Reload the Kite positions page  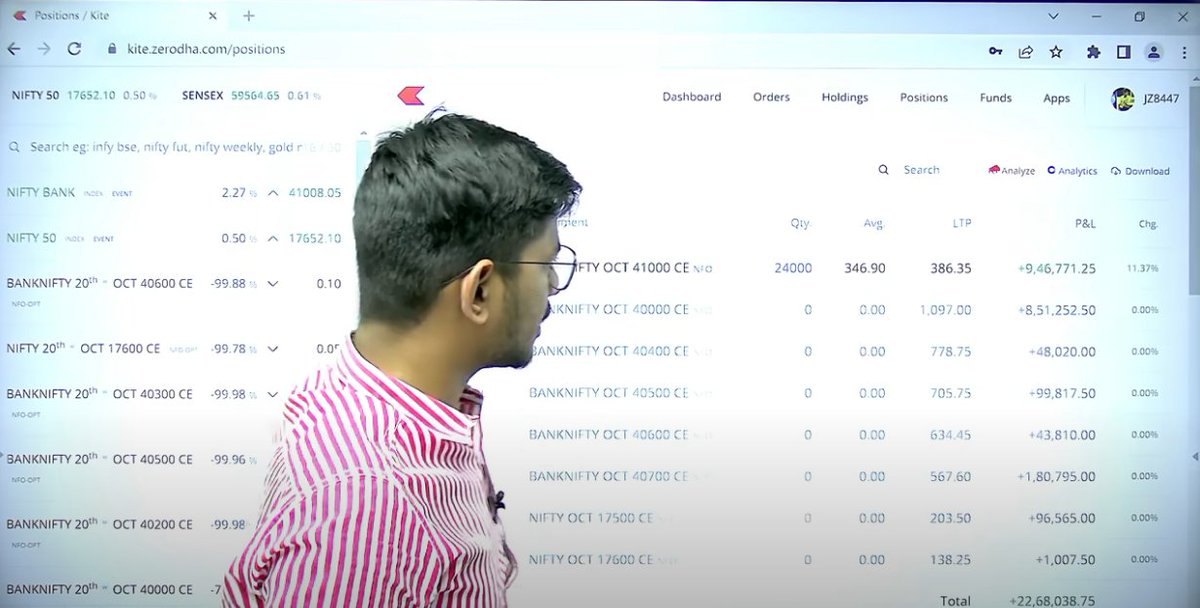point(74,49)
